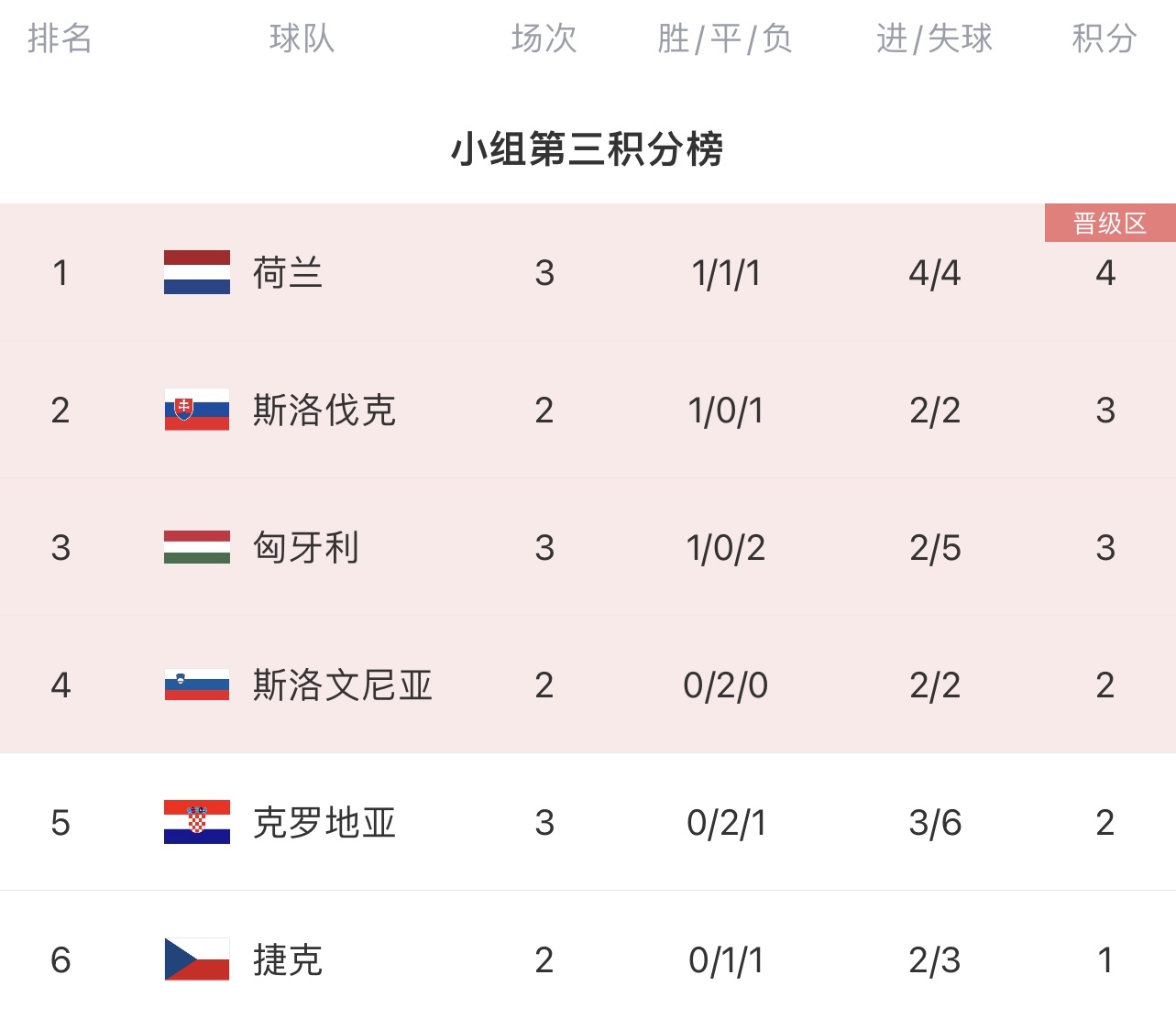
Task: Open the 克罗地亚 team name
Action: [324, 823]
